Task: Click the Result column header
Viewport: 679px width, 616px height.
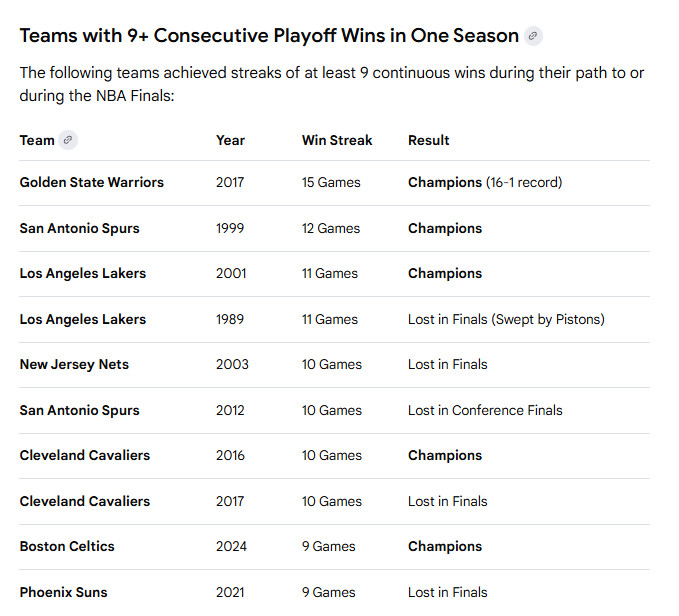Action: [x=429, y=140]
